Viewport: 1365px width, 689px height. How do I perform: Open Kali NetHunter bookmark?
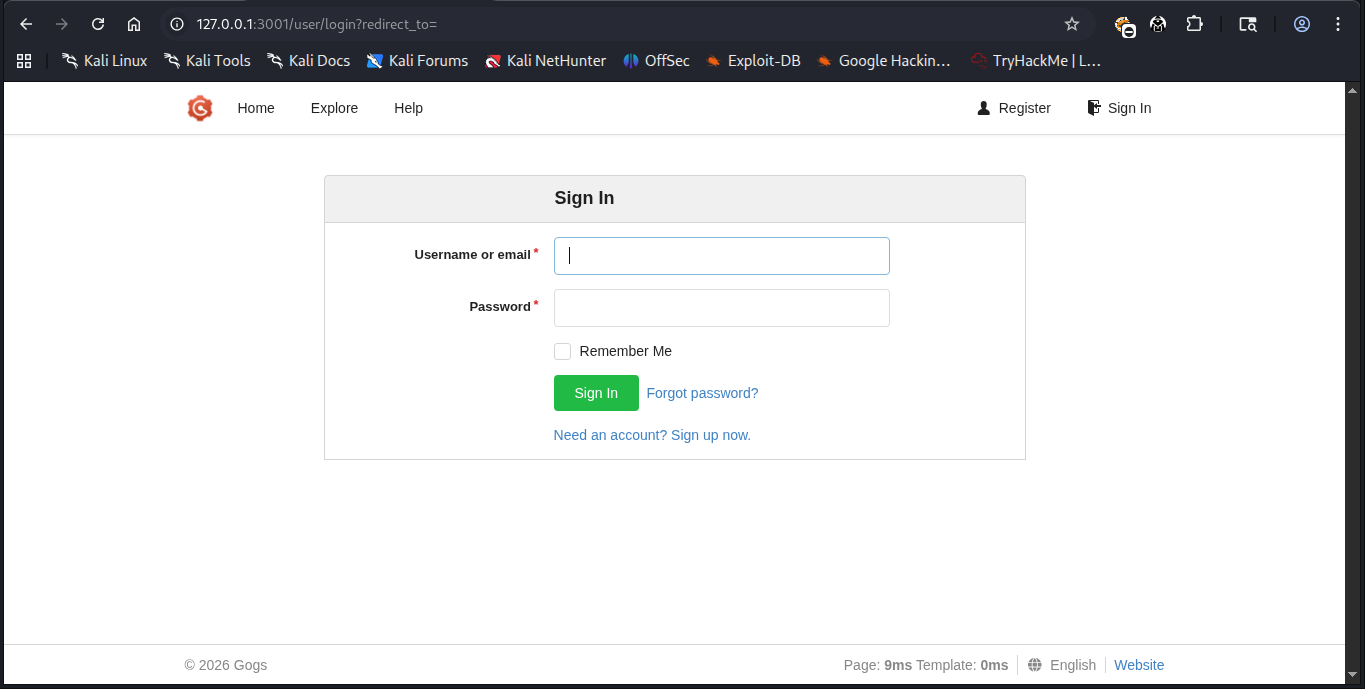click(x=545, y=61)
